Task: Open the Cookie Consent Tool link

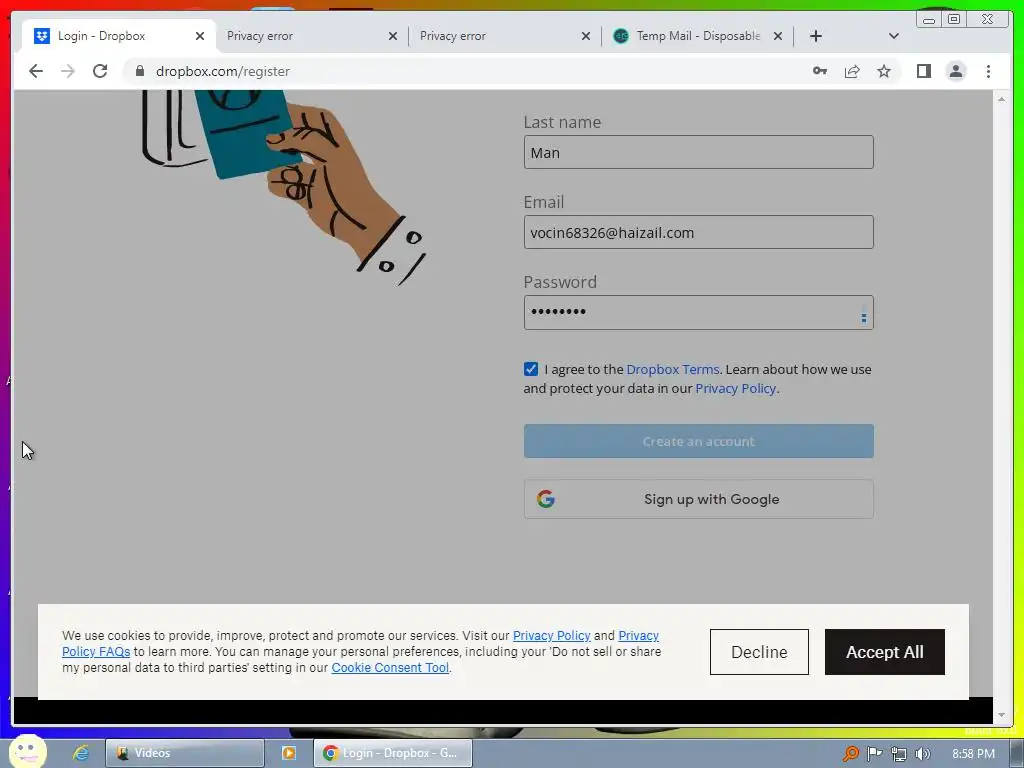Action: pos(390,667)
